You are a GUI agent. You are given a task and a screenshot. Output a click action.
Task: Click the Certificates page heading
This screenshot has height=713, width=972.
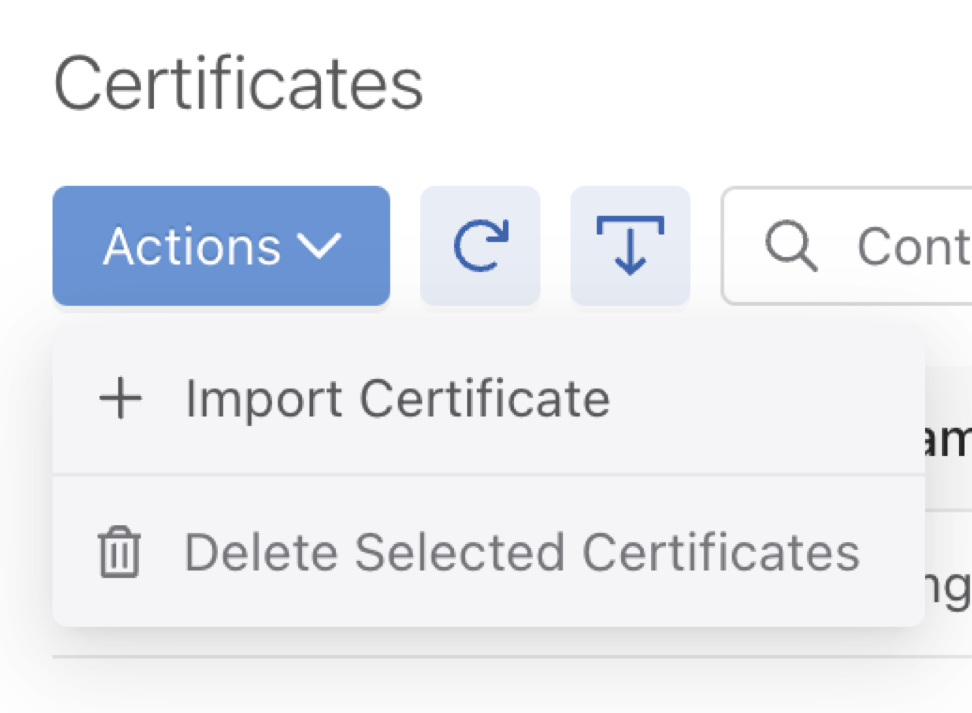[x=238, y=84]
